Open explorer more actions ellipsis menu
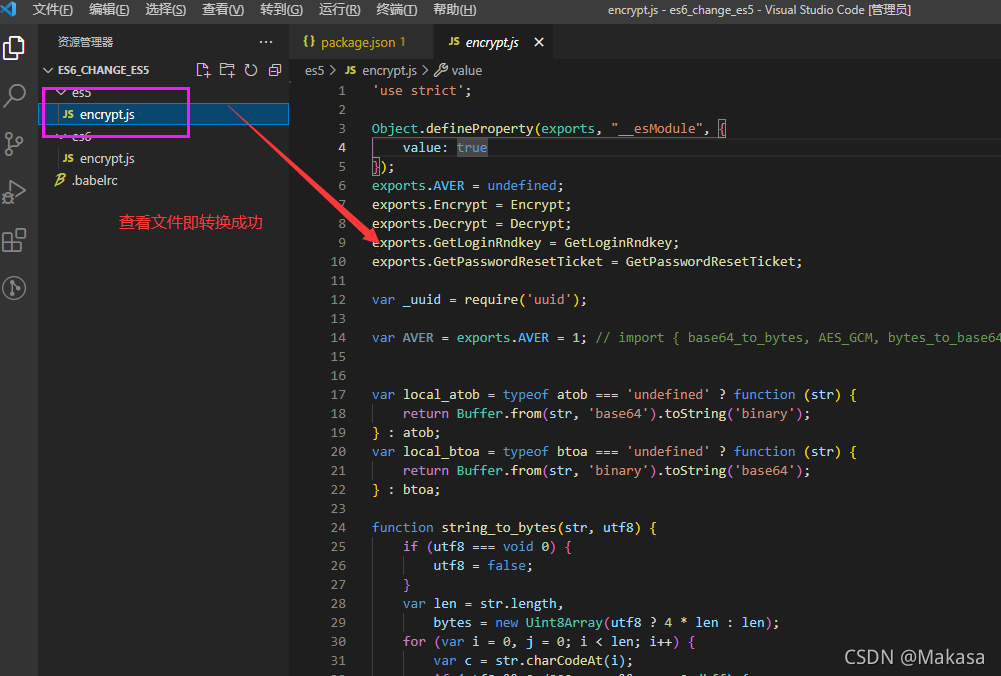 pyautogui.click(x=266, y=42)
